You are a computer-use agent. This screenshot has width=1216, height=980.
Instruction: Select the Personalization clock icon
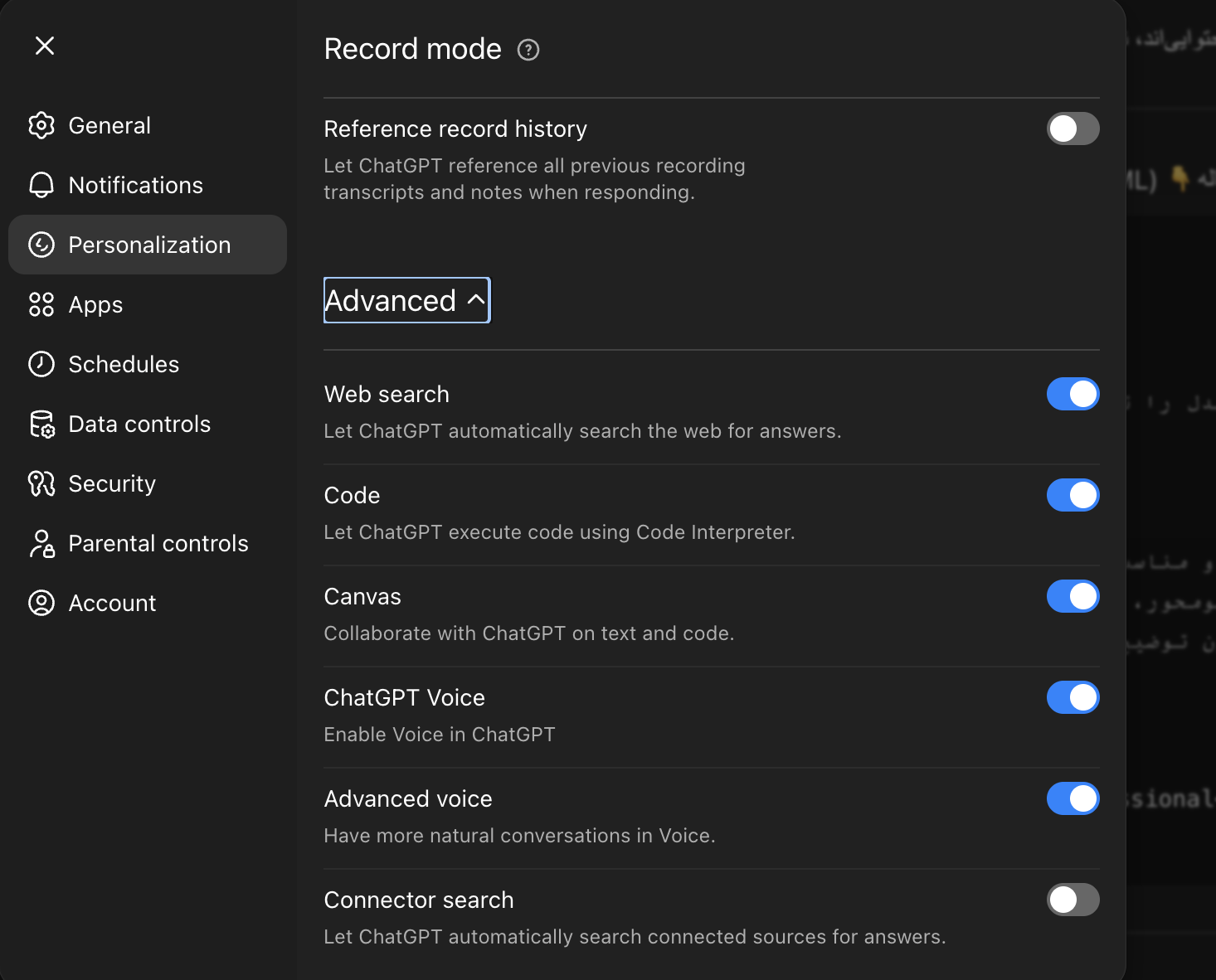tap(41, 245)
